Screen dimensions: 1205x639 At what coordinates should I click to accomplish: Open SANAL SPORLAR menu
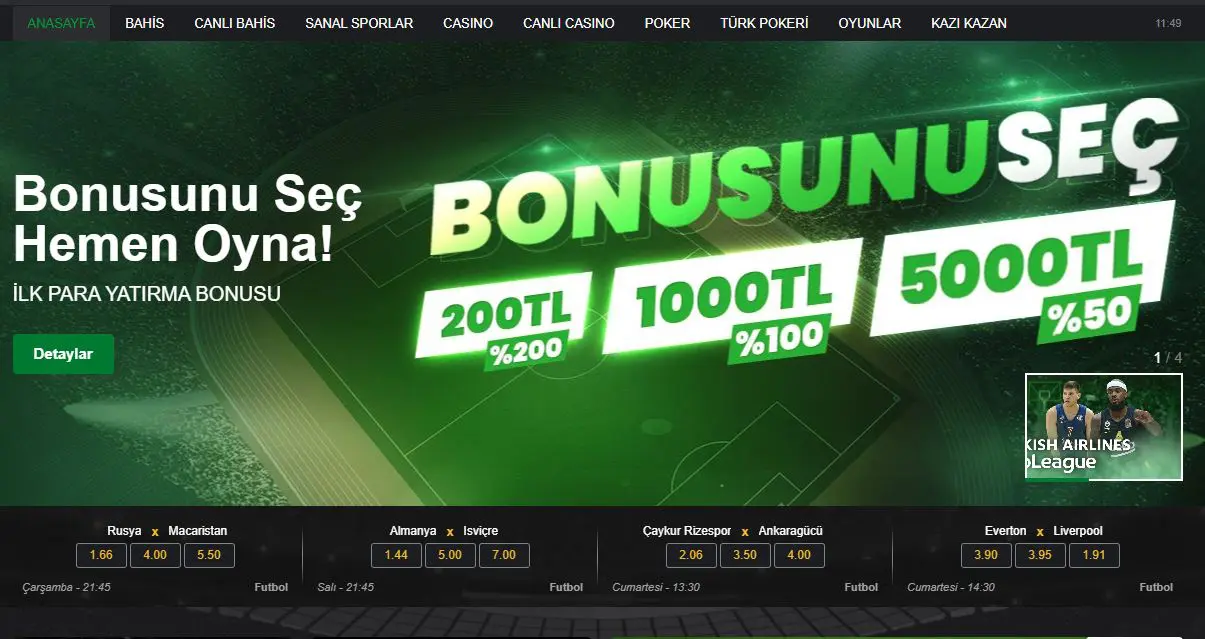[x=359, y=23]
